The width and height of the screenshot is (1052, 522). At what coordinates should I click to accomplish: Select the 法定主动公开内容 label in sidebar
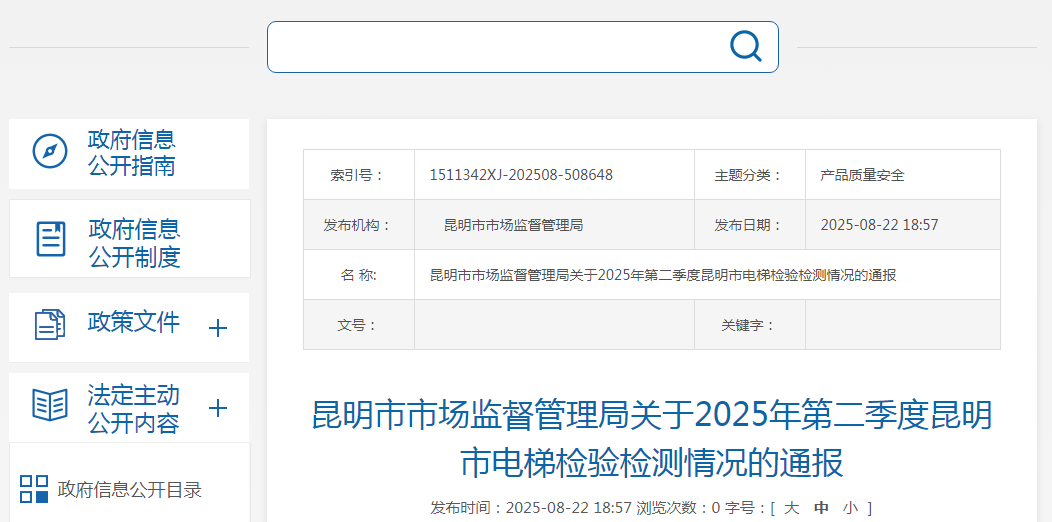click(133, 408)
